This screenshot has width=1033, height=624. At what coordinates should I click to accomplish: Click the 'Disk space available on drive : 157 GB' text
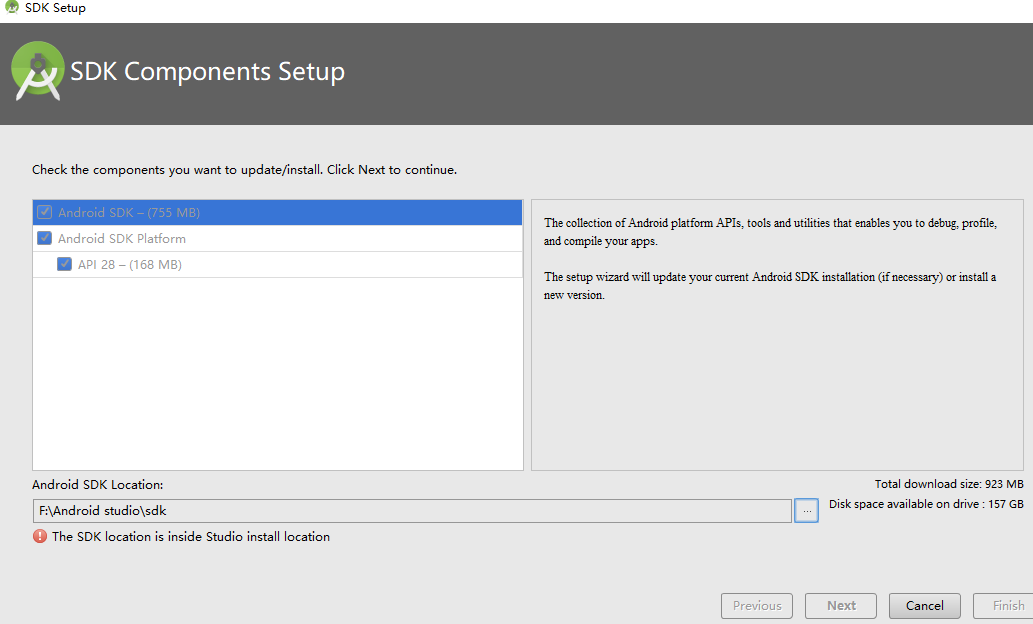pyautogui.click(x=926, y=504)
